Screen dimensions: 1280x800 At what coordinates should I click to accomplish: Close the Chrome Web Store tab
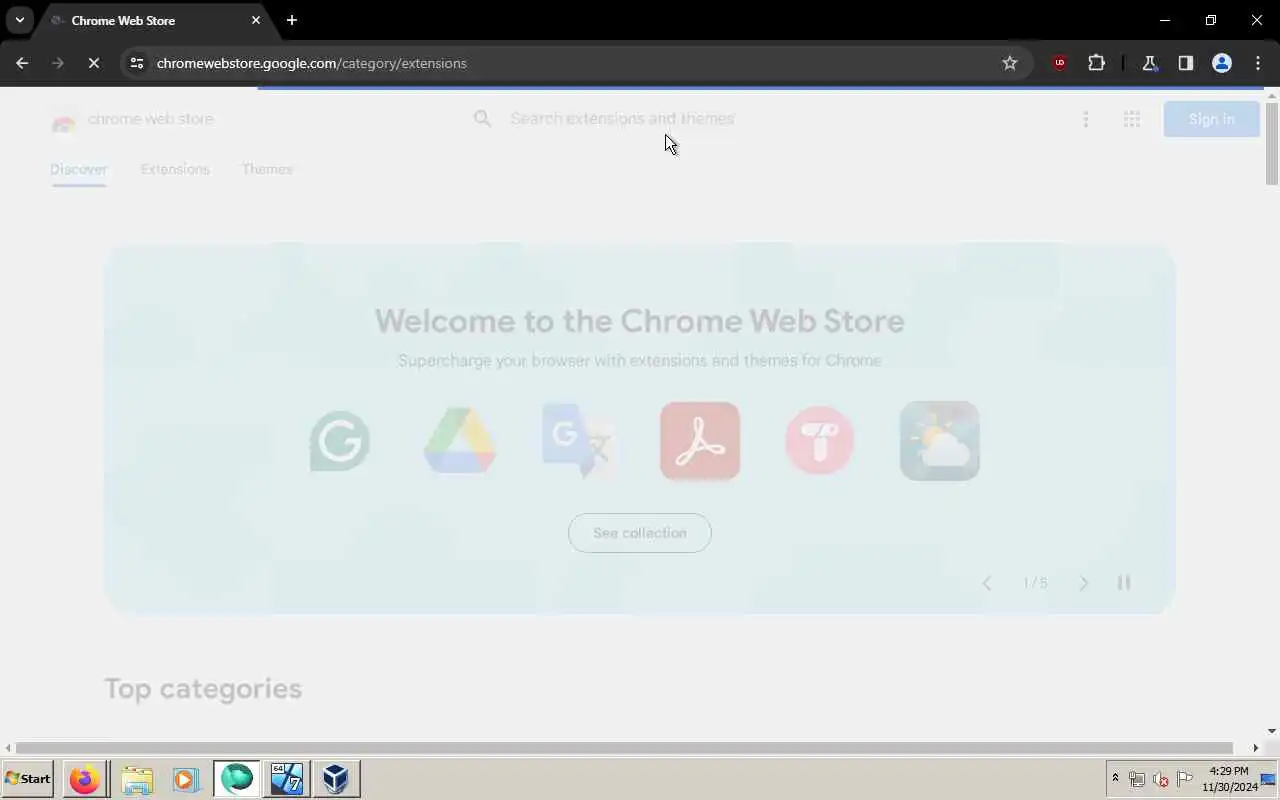tap(256, 20)
